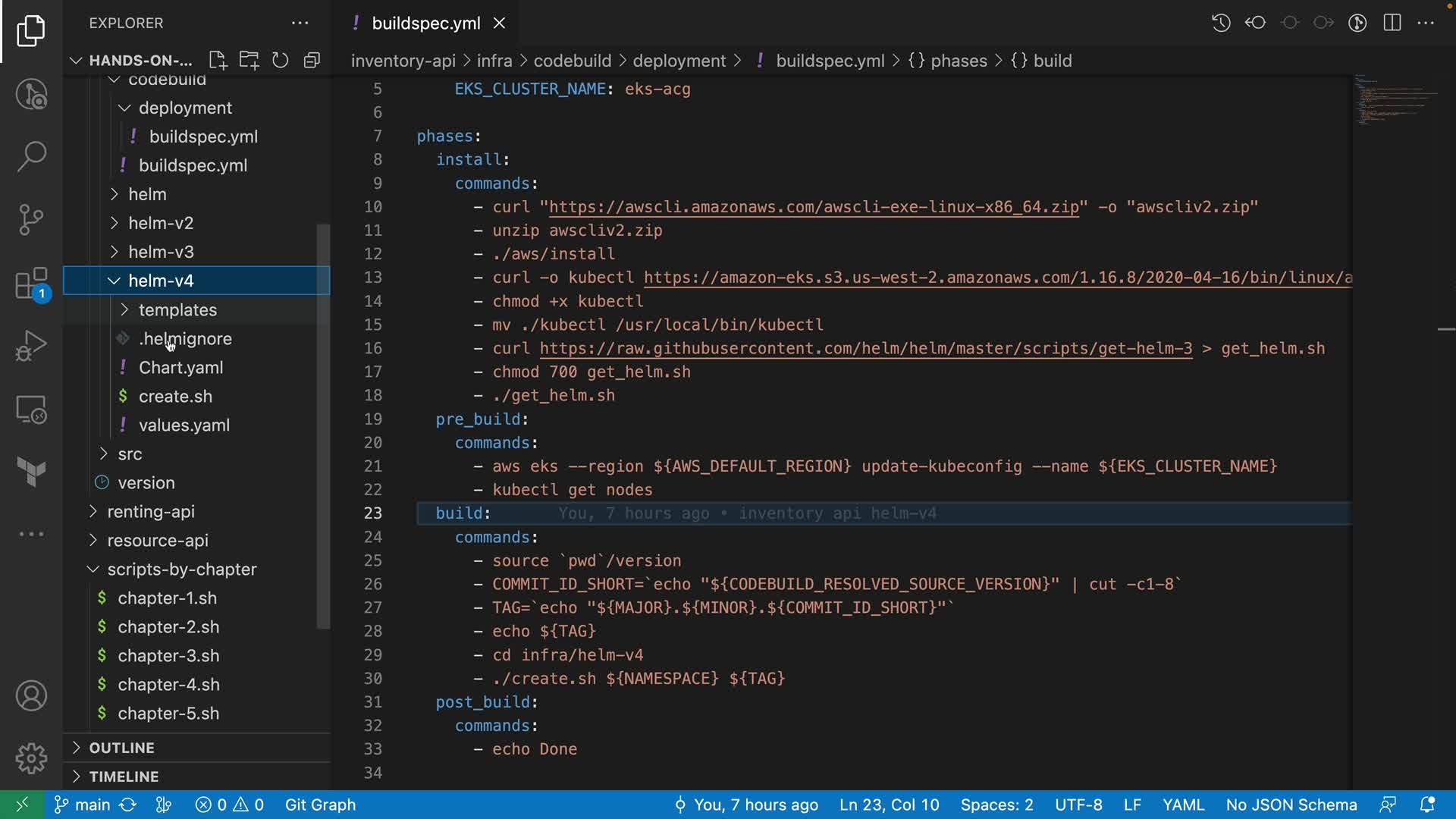The image size is (1456, 819).
Task: Open the Source Control view
Action: tap(31, 220)
